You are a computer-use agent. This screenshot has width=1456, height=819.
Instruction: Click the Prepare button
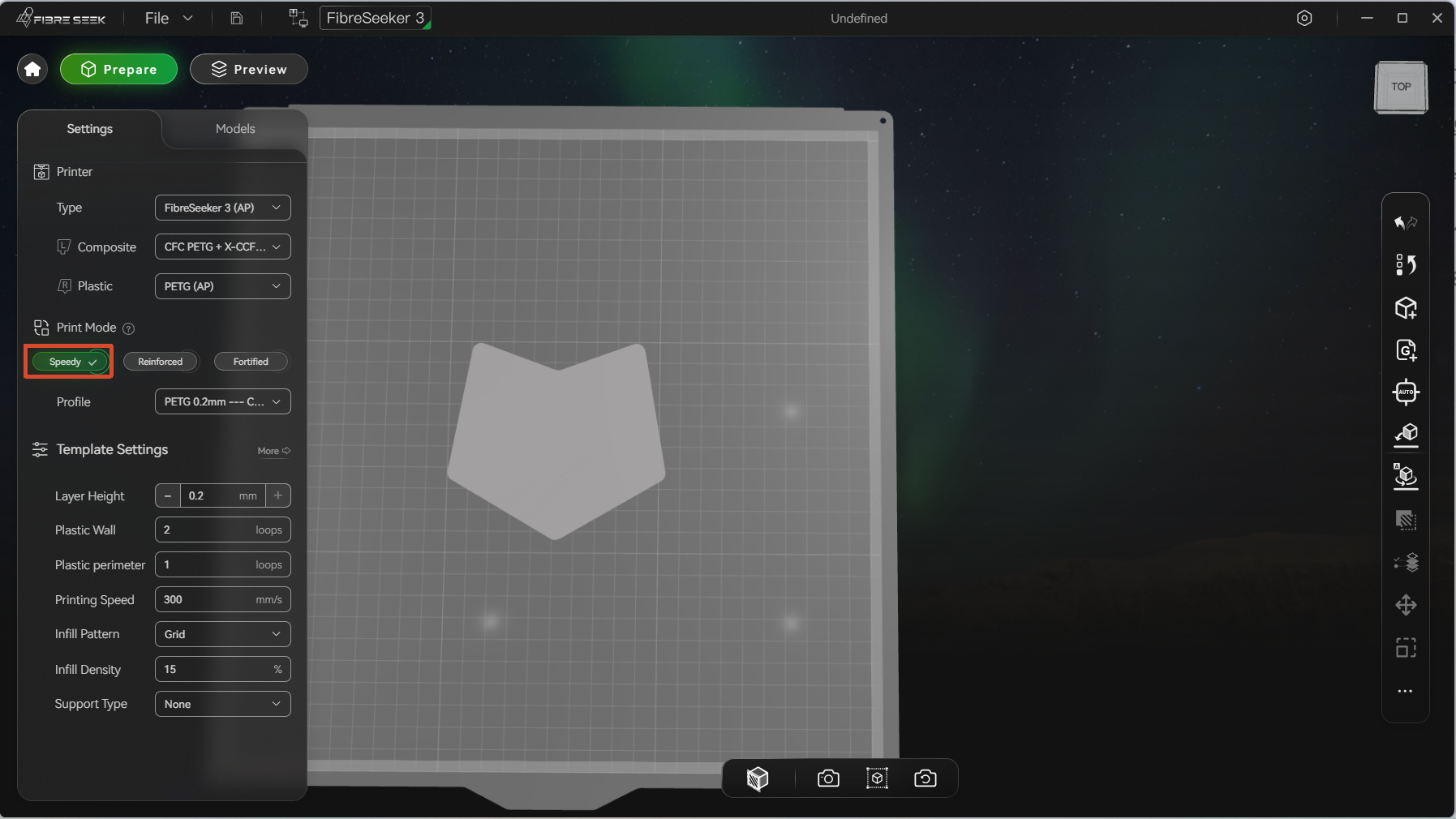(x=119, y=70)
